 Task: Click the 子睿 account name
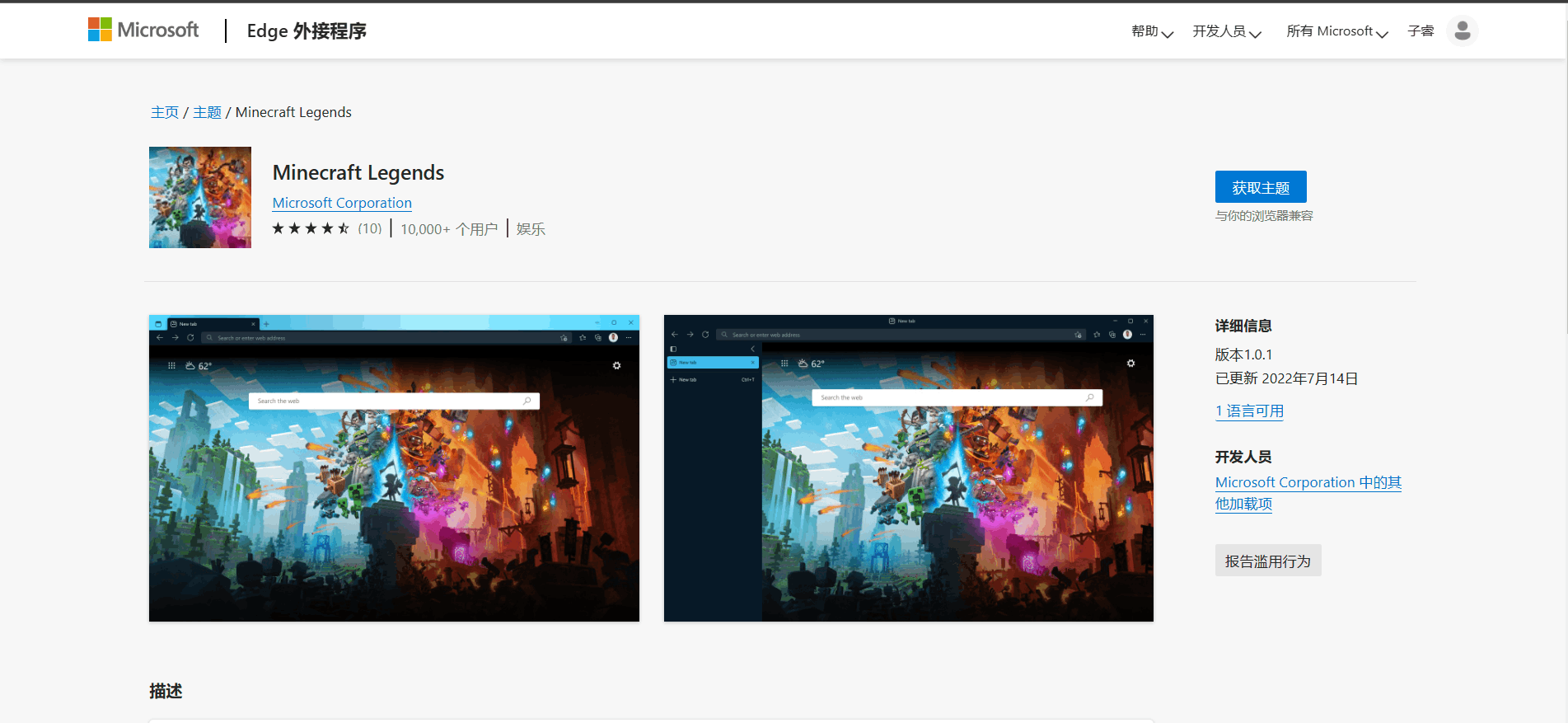pos(1421,31)
